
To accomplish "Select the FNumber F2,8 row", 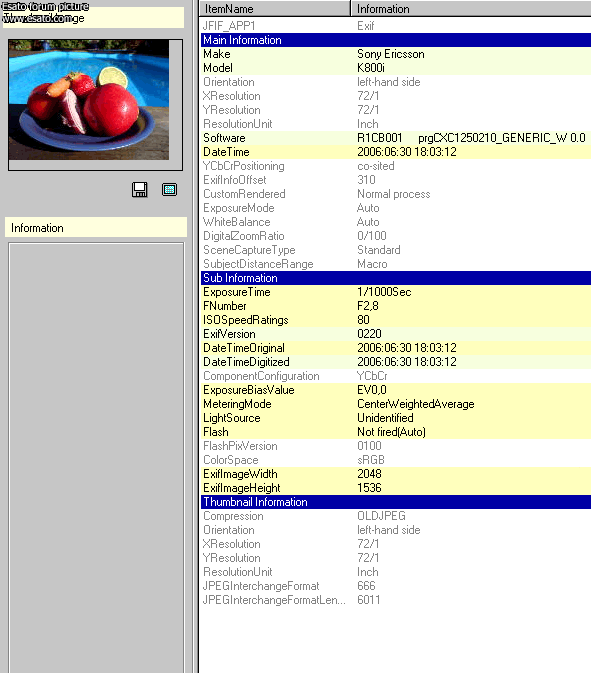I will (396, 306).
